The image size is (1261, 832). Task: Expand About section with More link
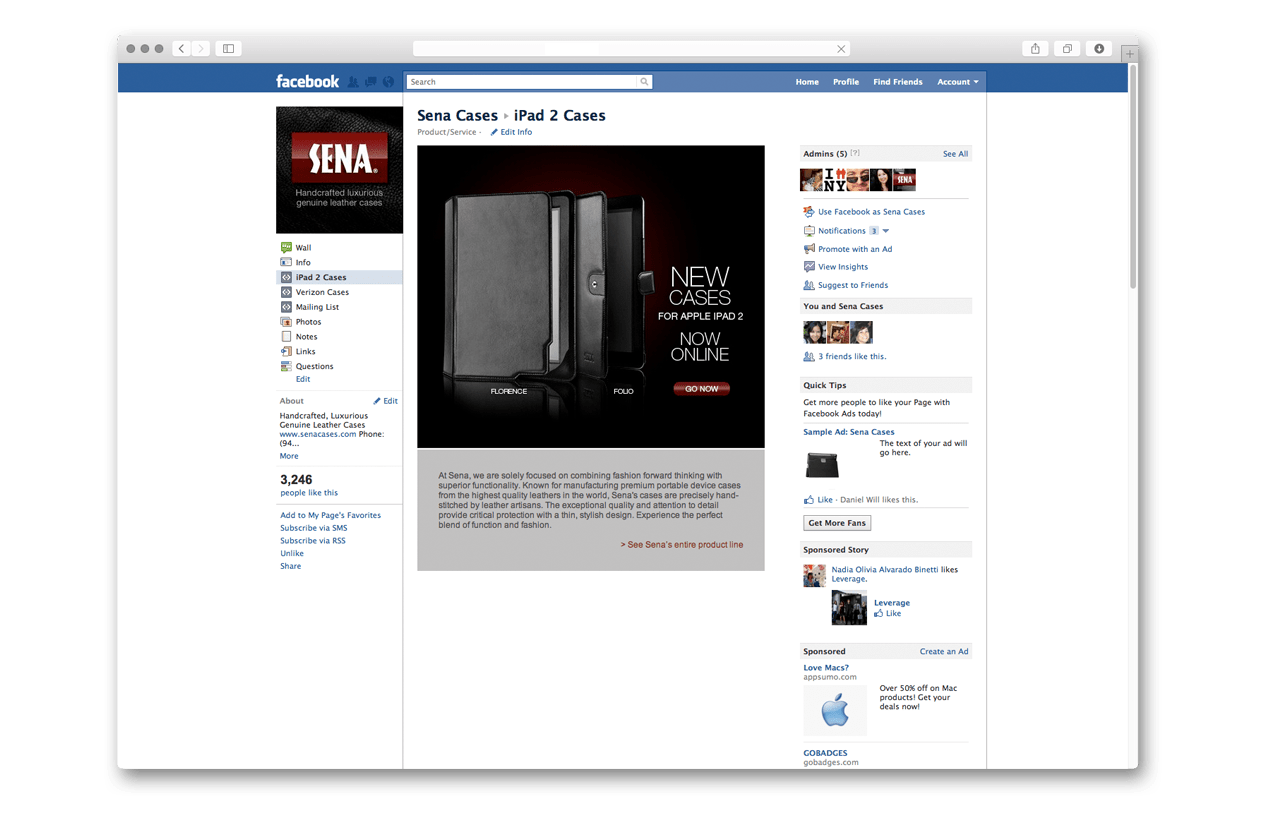click(289, 456)
